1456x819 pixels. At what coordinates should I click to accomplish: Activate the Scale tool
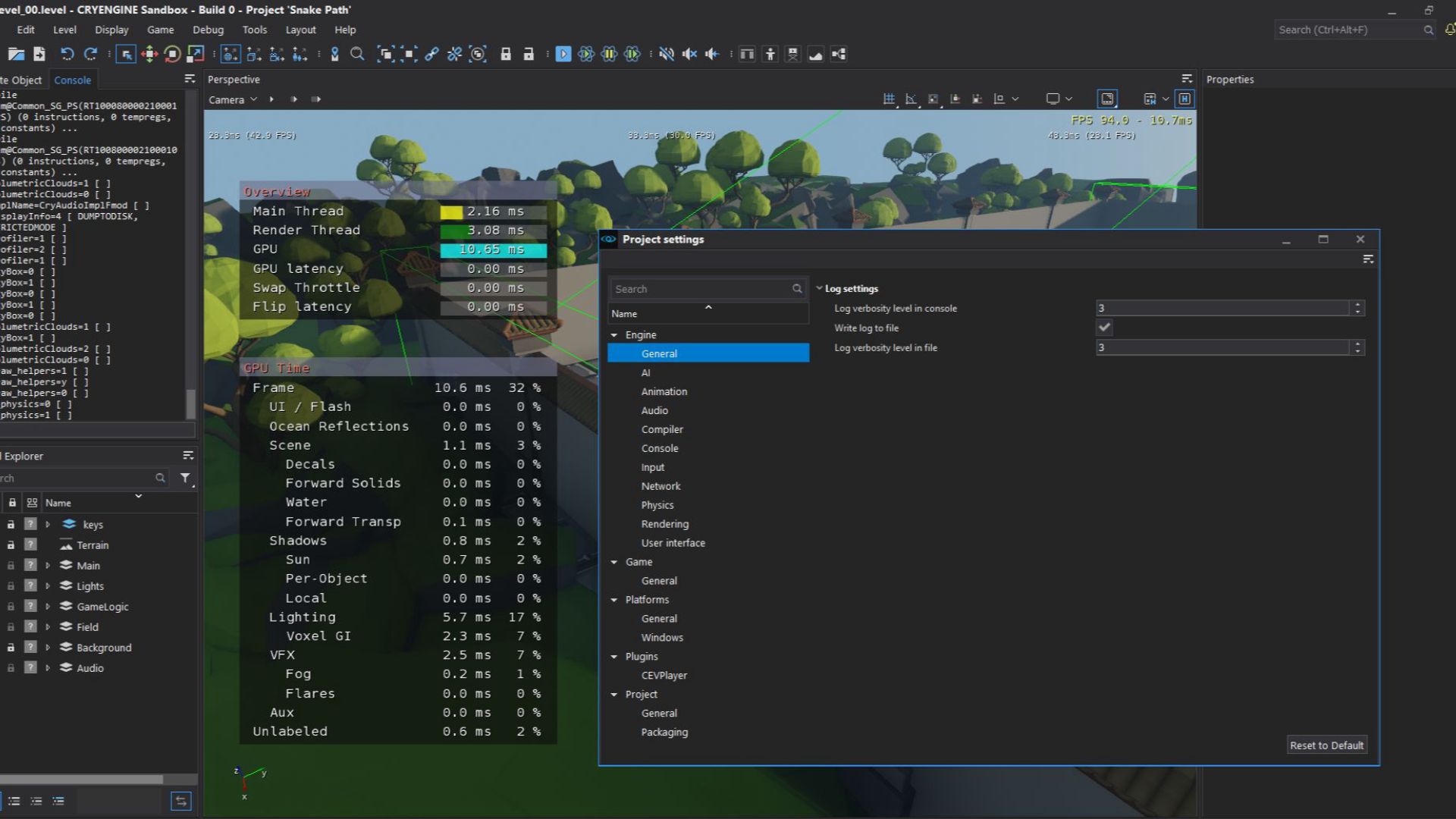tap(195, 54)
